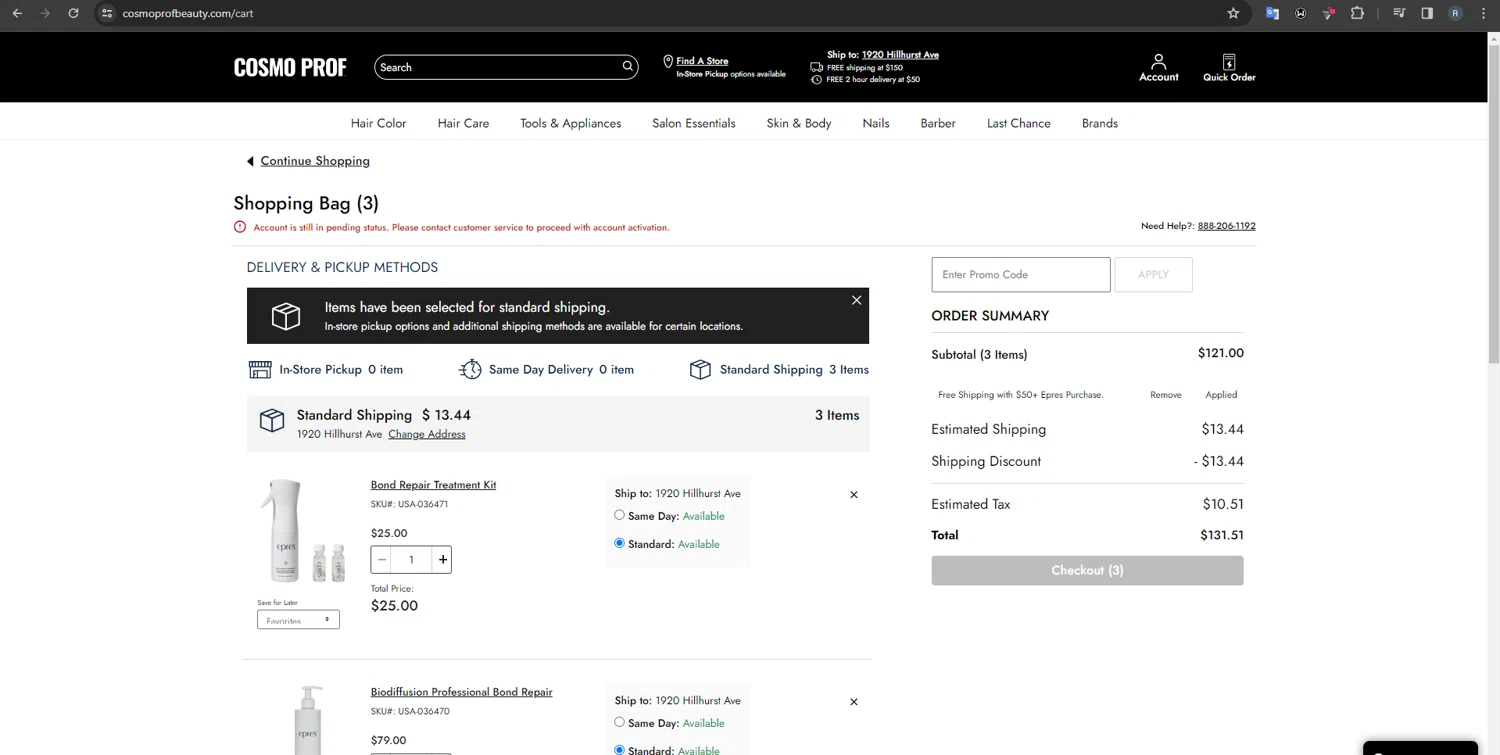1500x755 pixels.
Task: Click Same Day Delivery clock icon
Action: (x=470, y=369)
